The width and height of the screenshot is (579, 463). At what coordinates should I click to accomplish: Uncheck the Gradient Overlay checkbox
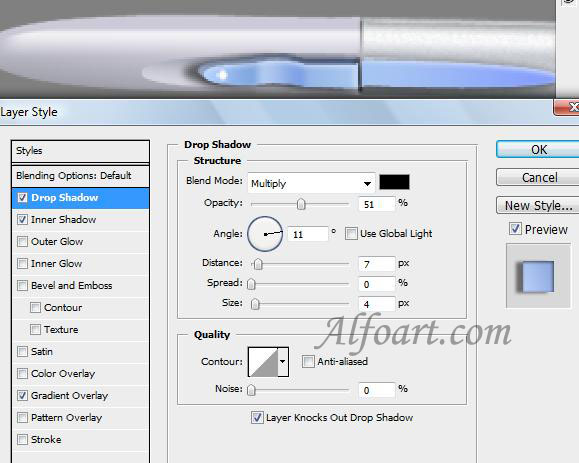pyautogui.click(x=22, y=395)
